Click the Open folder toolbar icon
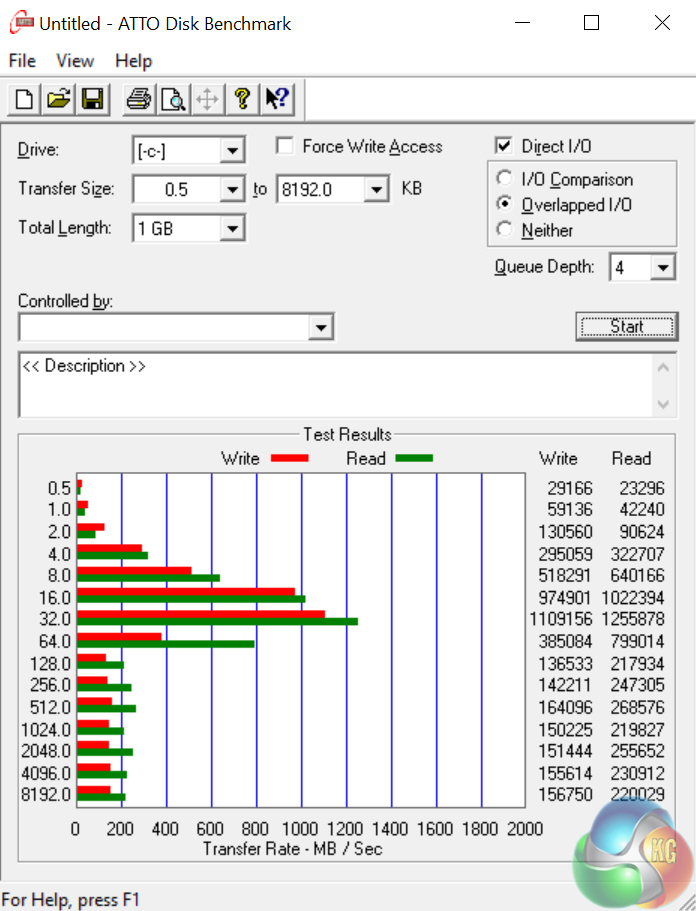Image resolution: width=696 pixels, height=911 pixels. (58, 99)
